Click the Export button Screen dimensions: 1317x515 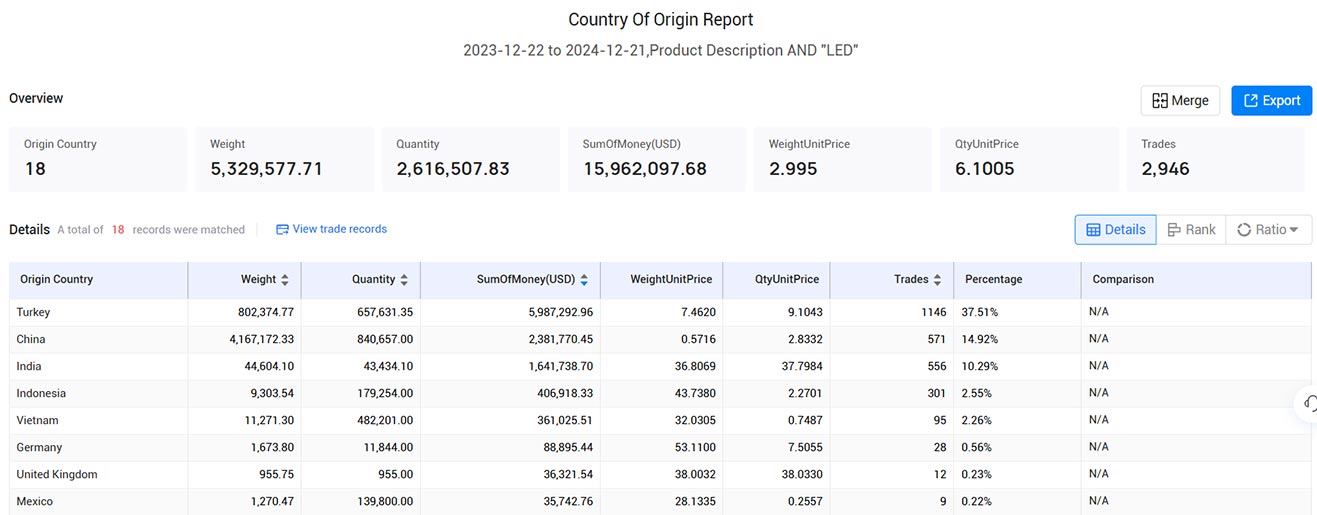[x=1271, y=100]
